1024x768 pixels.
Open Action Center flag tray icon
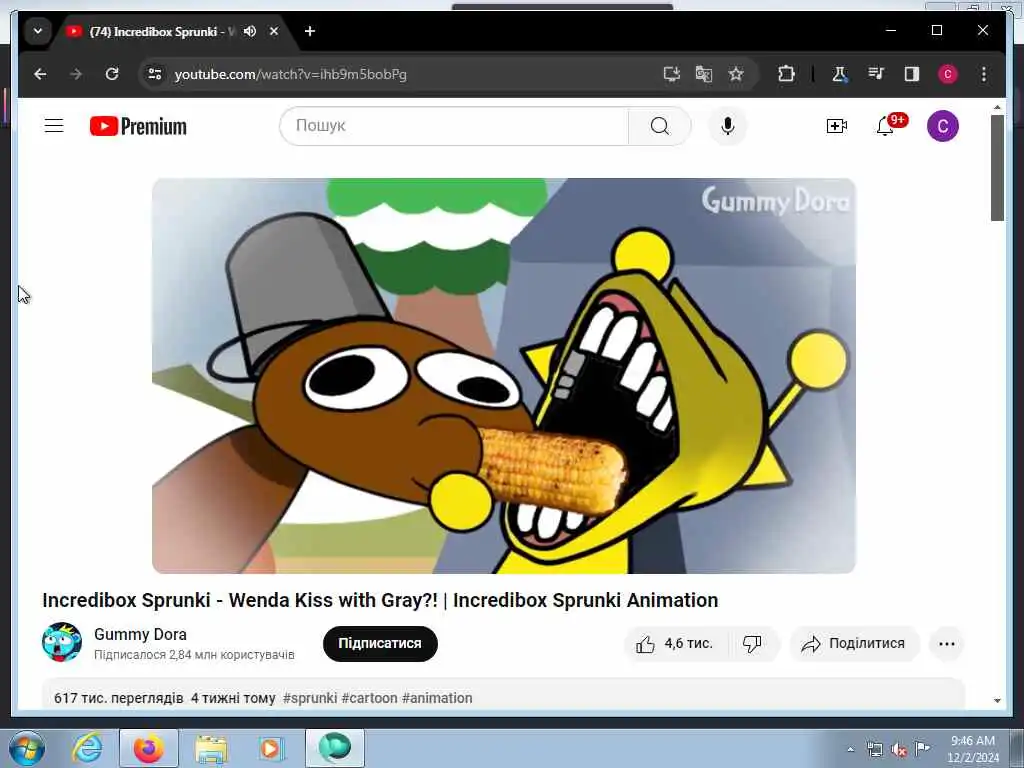click(922, 749)
